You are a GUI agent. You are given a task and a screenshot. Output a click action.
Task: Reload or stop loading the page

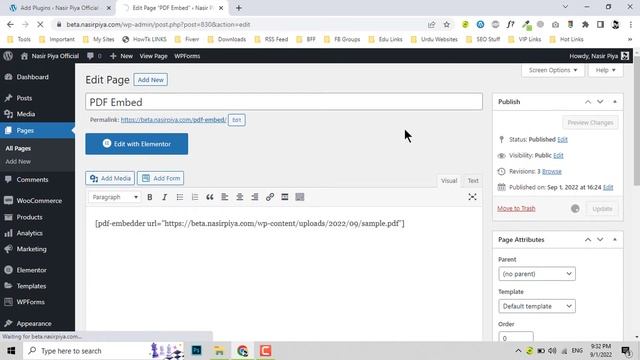click(40, 24)
